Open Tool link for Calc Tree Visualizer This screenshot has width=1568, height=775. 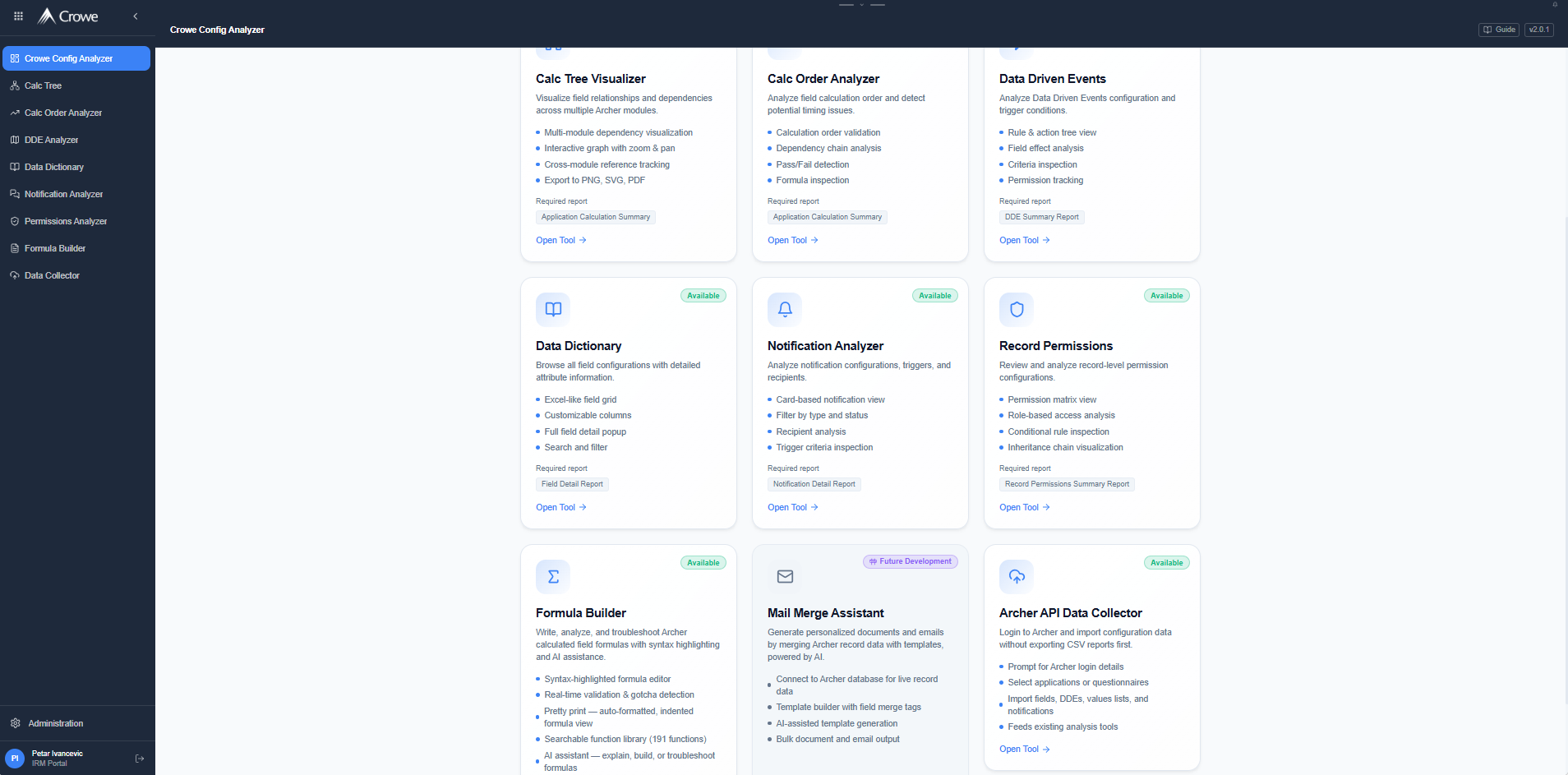[x=561, y=240]
